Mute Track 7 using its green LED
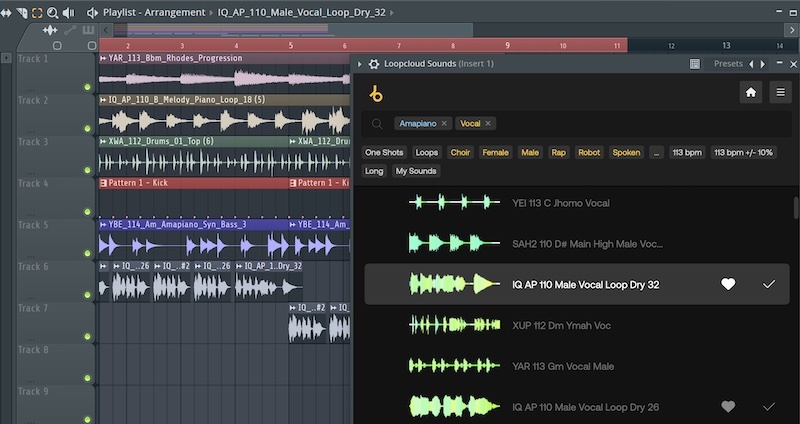Viewport: 800px width, 424px height. 87,336
